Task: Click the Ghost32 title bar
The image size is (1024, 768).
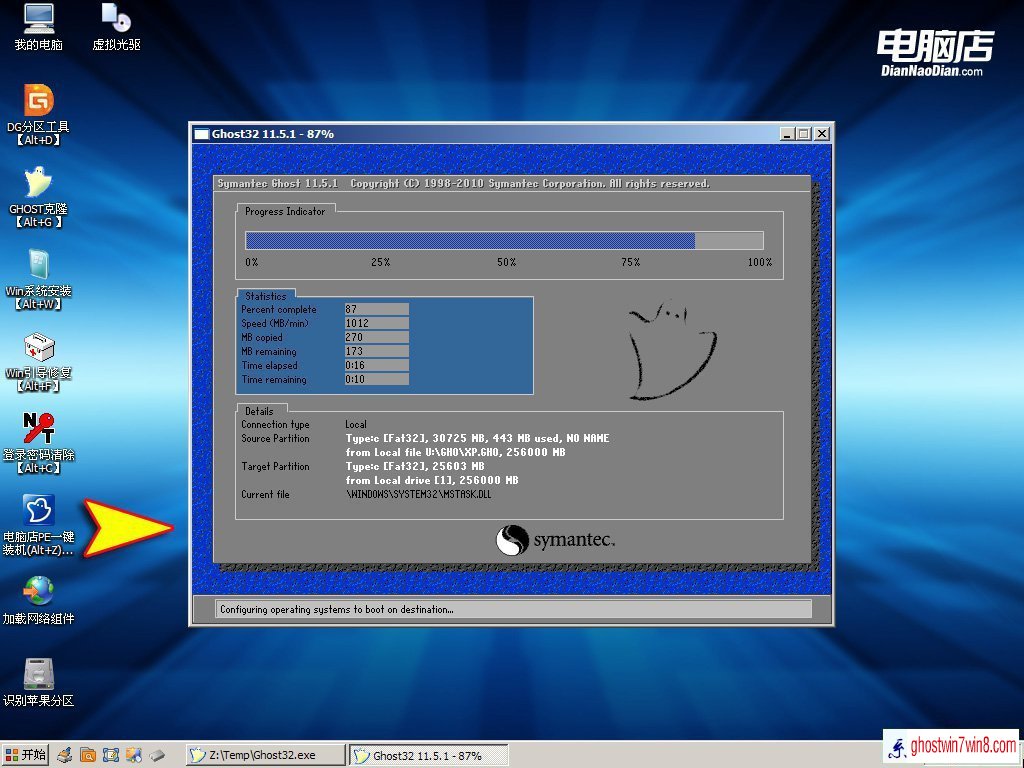Action: tap(480, 134)
